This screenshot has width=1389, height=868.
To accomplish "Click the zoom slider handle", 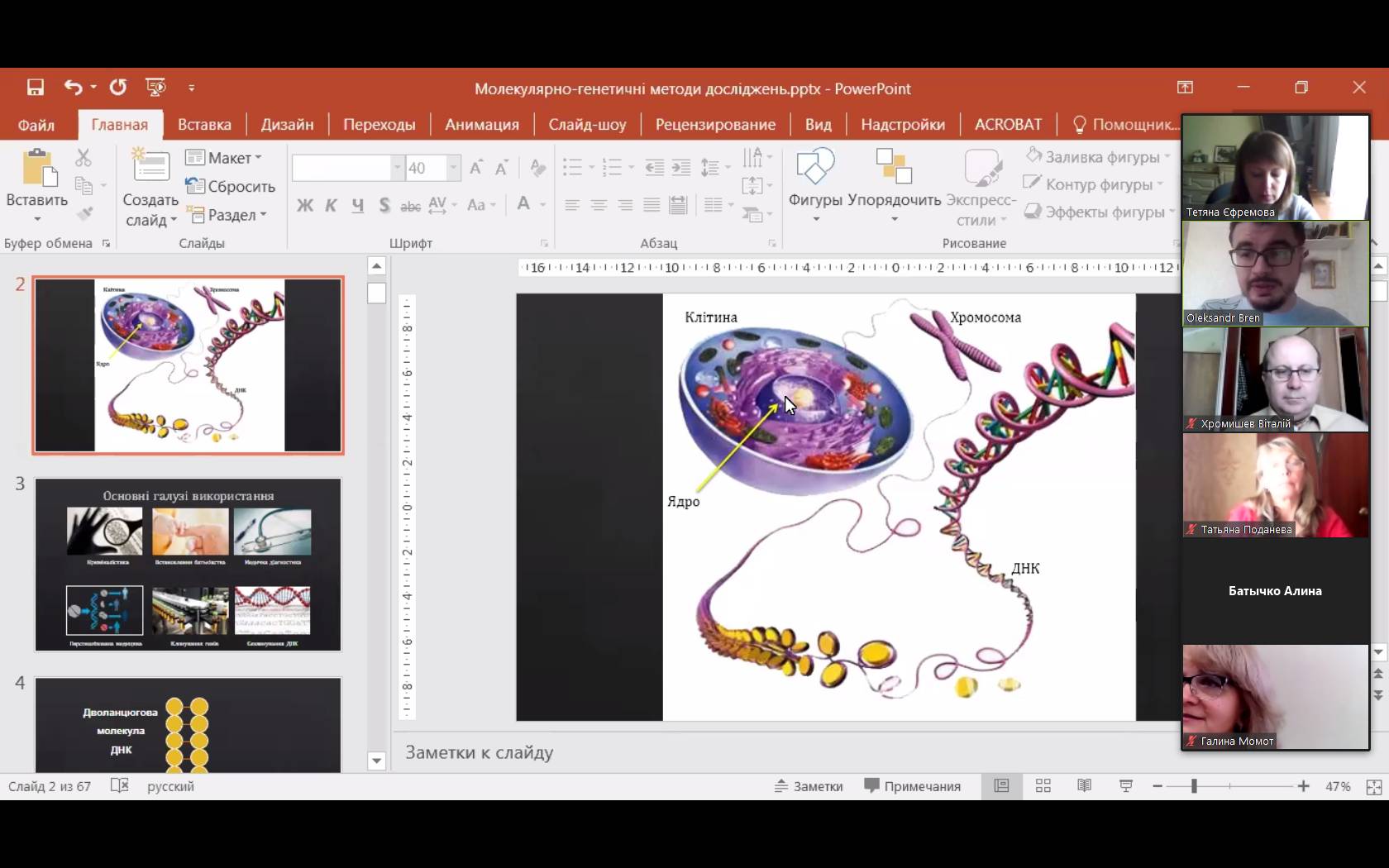I will [1194, 786].
